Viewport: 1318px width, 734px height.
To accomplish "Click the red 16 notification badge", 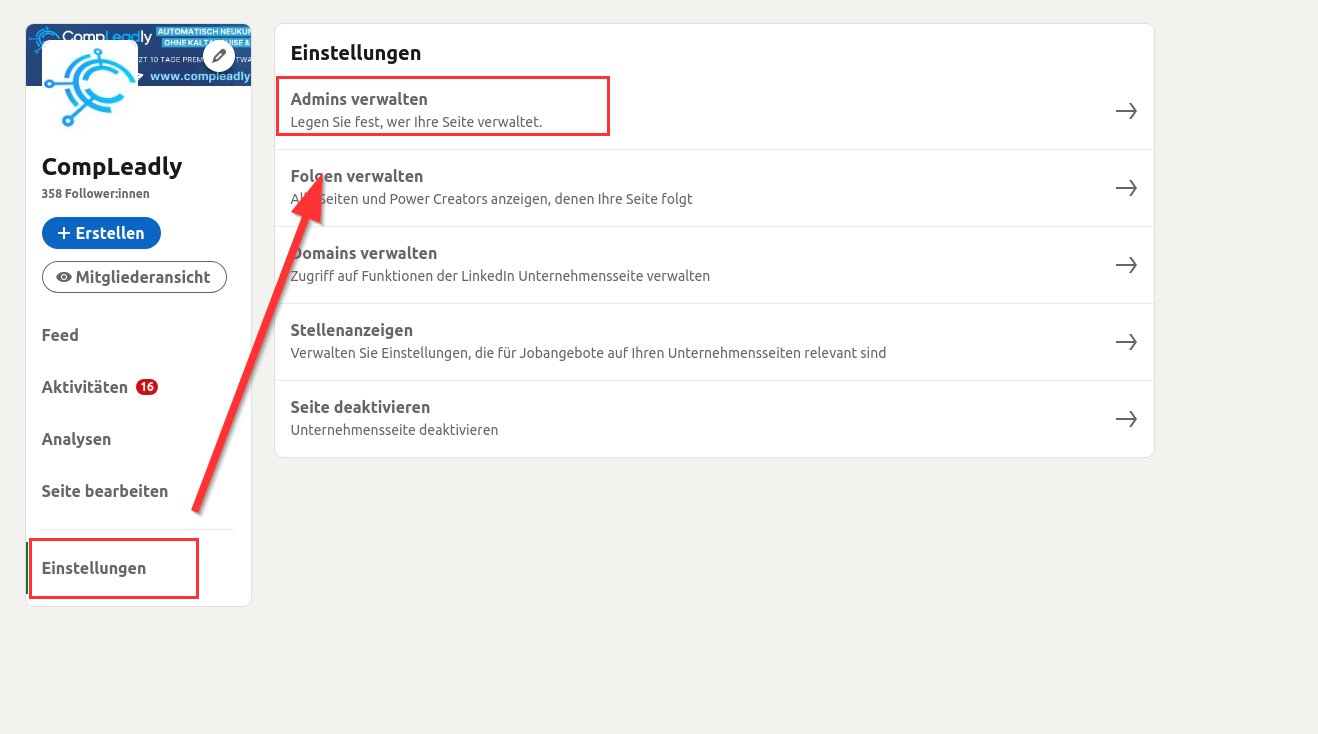I will (147, 387).
